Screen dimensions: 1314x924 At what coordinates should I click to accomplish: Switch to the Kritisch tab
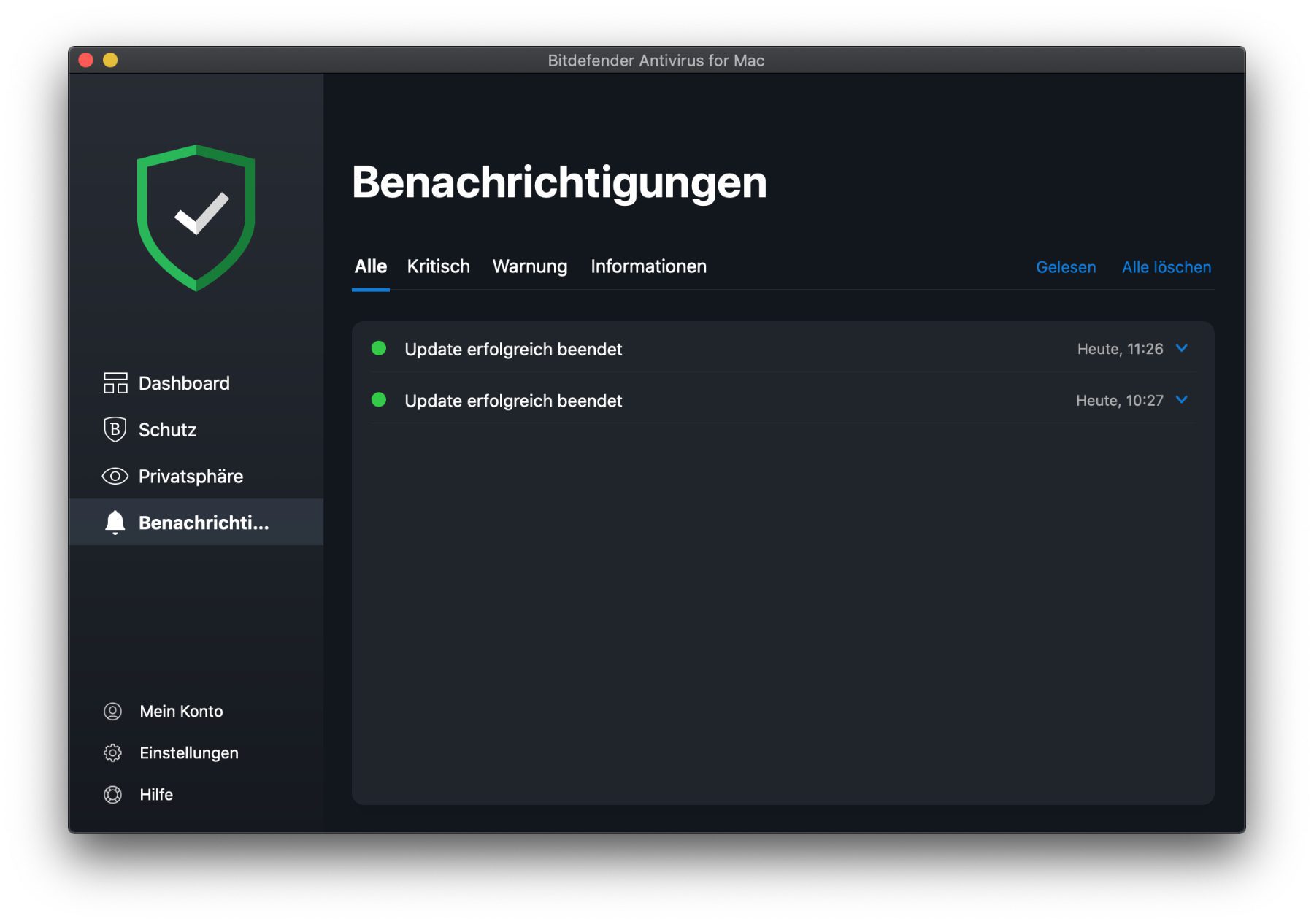438,267
